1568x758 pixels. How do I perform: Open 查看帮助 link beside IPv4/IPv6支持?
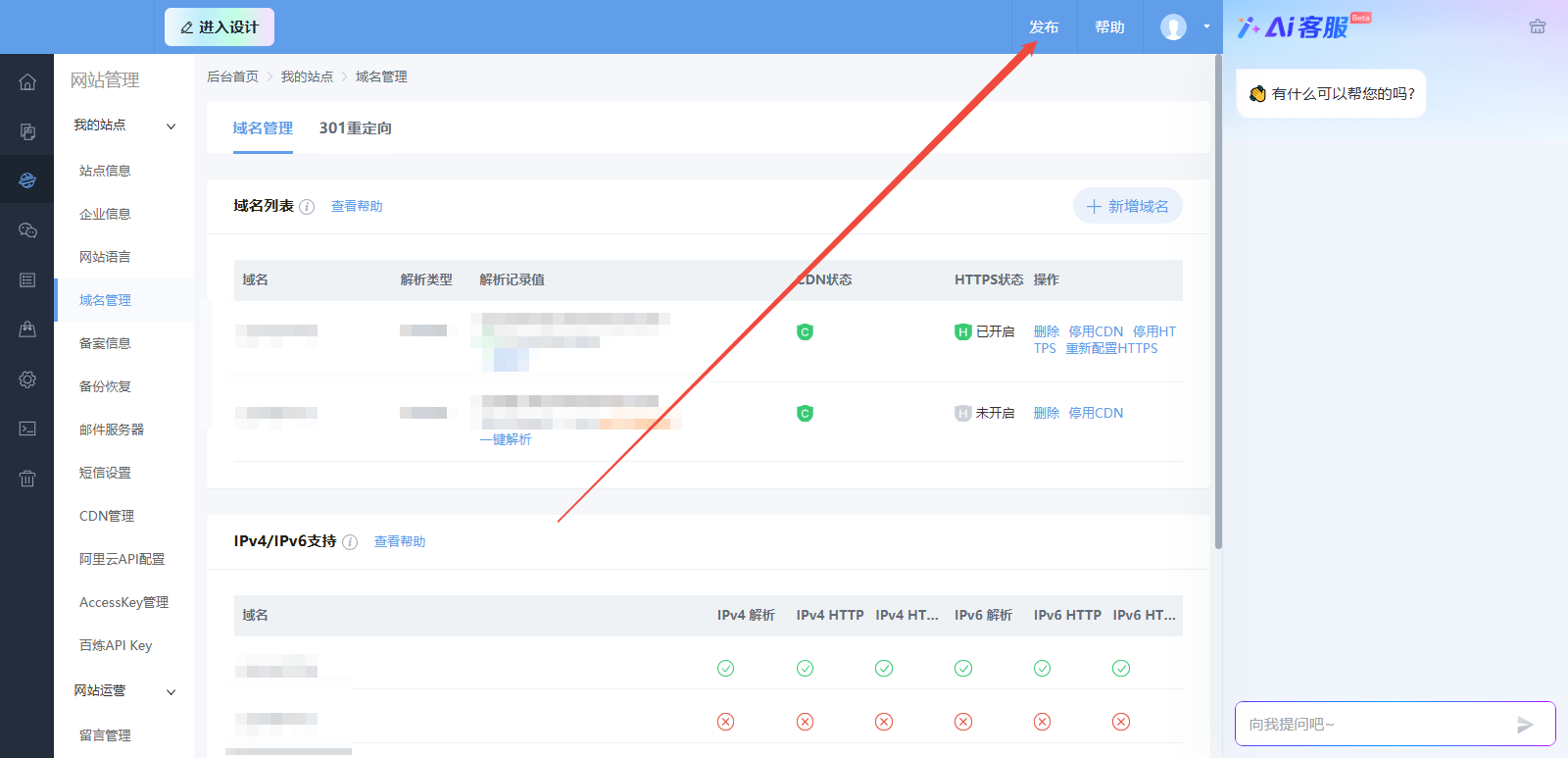point(400,542)
